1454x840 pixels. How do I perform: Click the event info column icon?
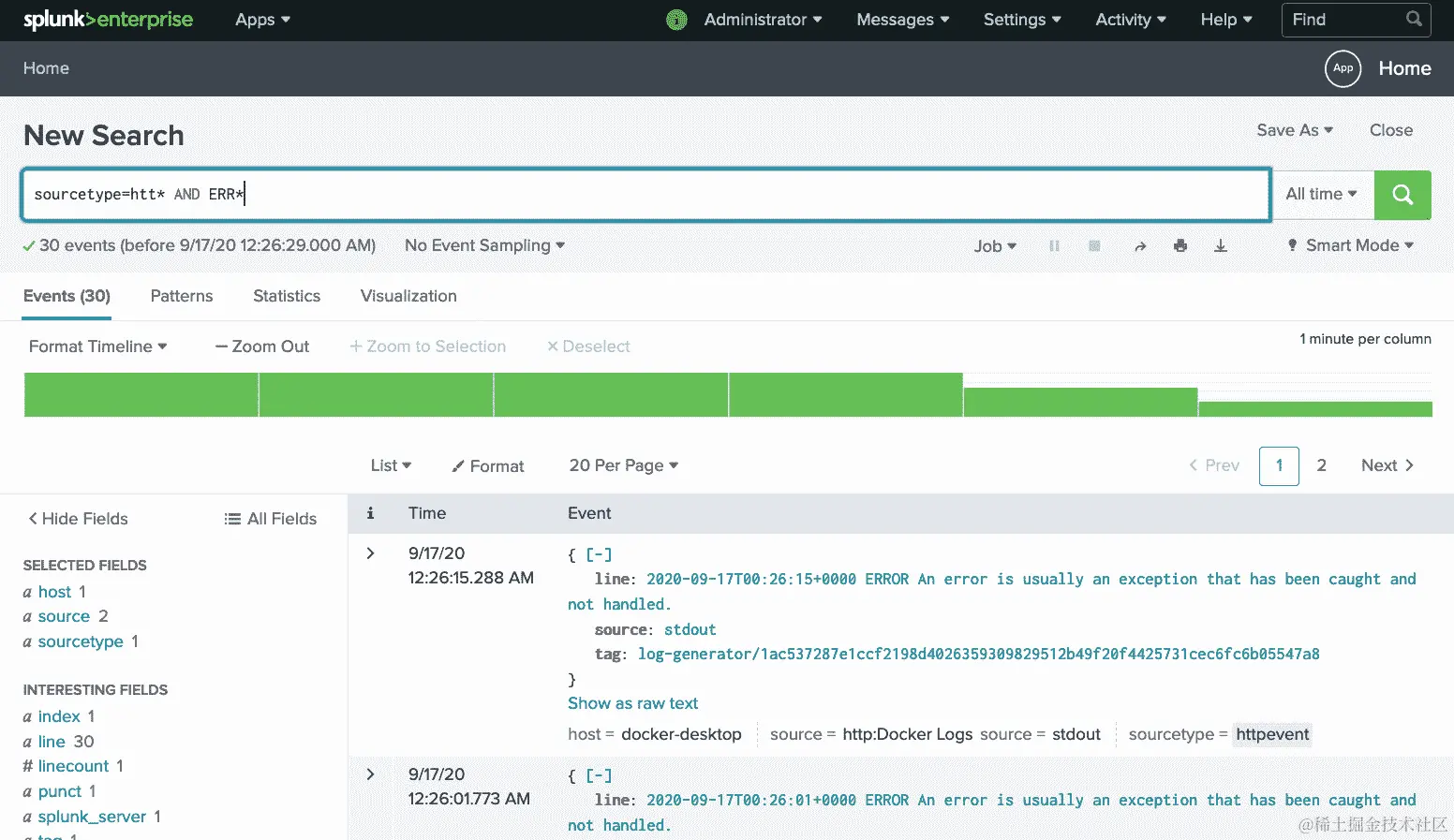point(370,513)
